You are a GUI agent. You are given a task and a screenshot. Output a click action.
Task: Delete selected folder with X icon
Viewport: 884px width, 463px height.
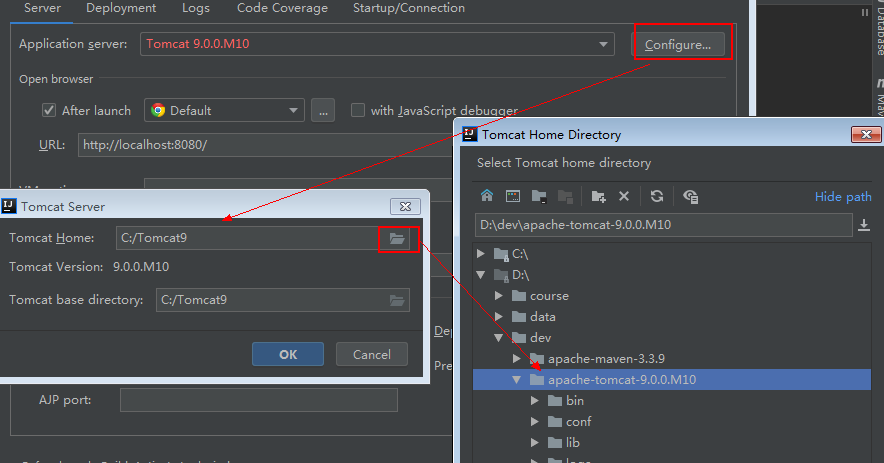(624, 196)
